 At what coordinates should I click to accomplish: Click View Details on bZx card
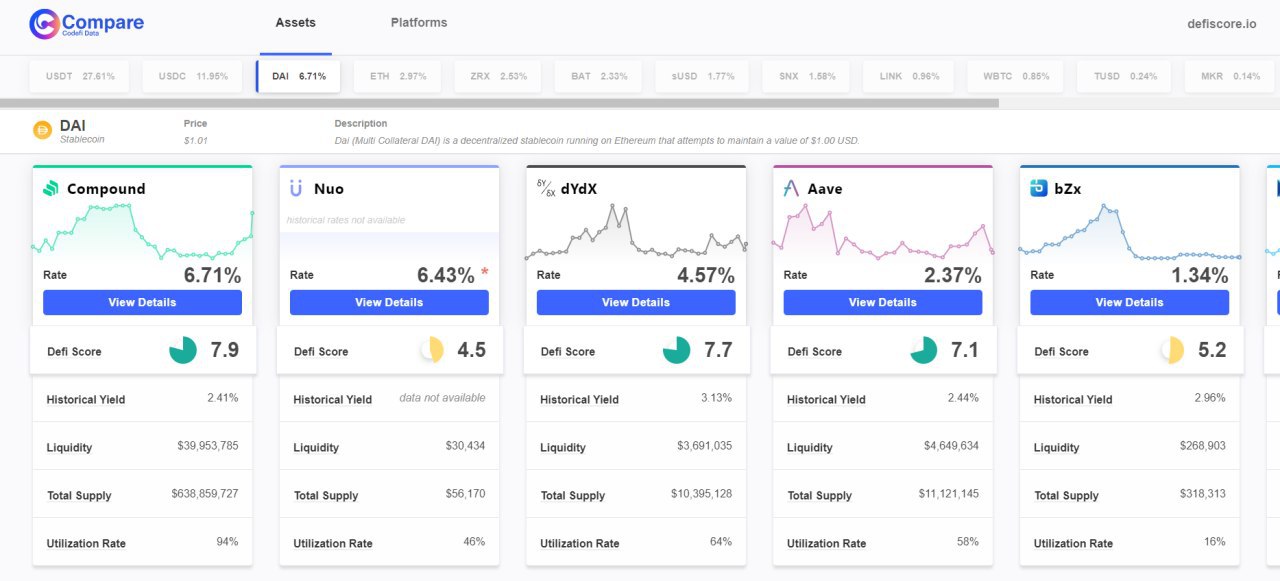pos(1129,302)
